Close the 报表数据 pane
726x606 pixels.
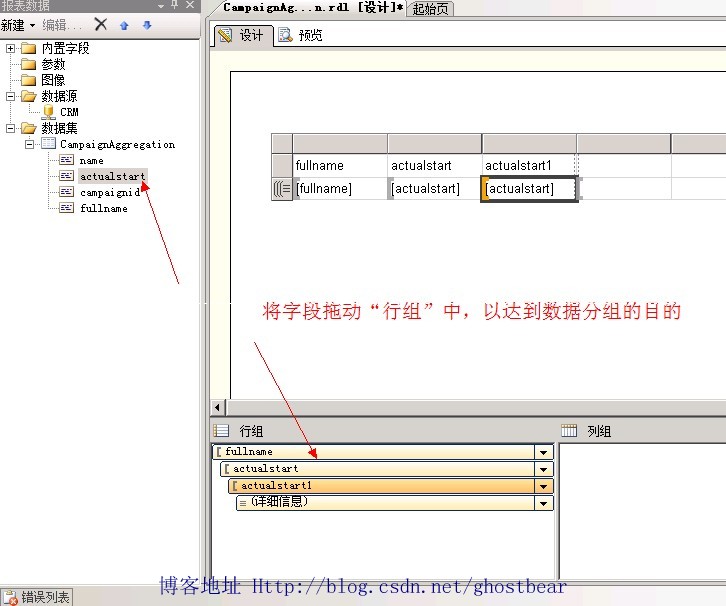coord(190,5)
